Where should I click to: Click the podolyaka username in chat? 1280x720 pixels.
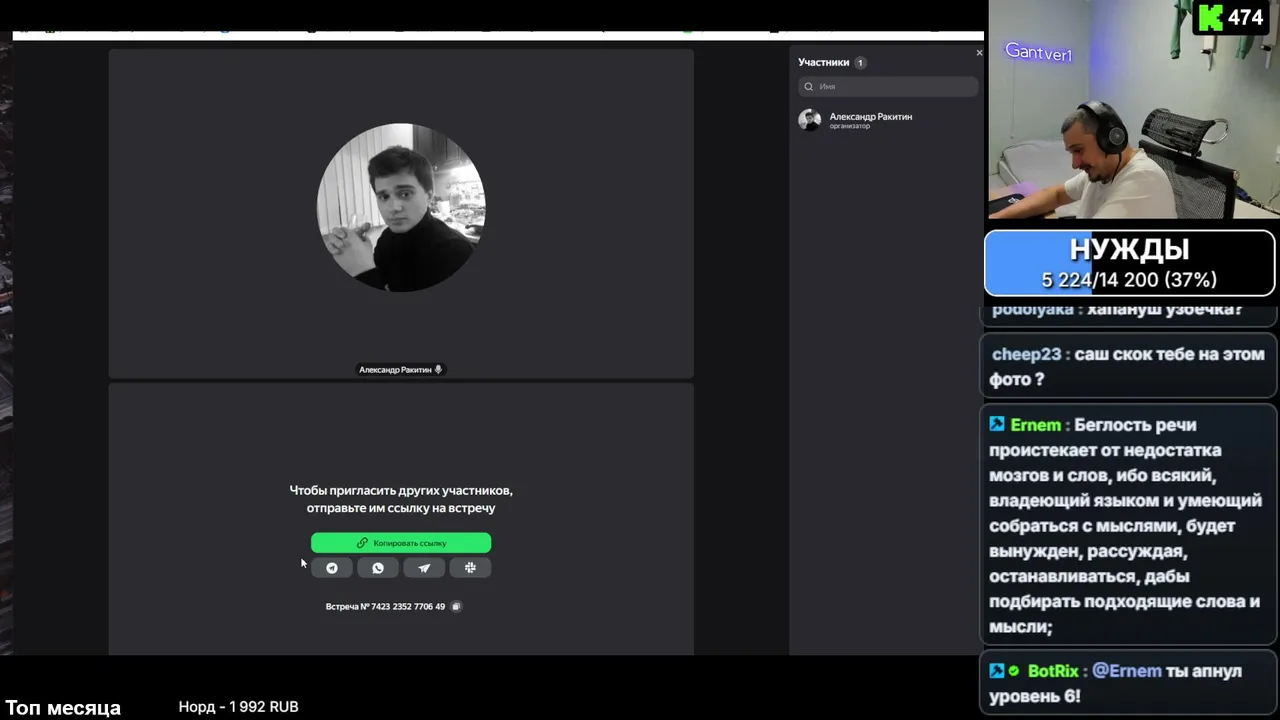[x=1032, y=310]
